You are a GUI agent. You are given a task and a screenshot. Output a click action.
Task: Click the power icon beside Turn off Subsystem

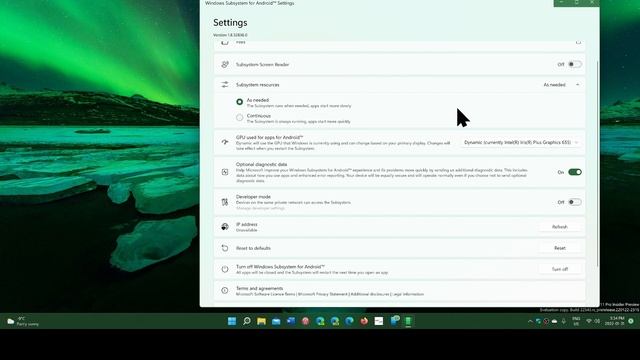[x=225, y=269]
